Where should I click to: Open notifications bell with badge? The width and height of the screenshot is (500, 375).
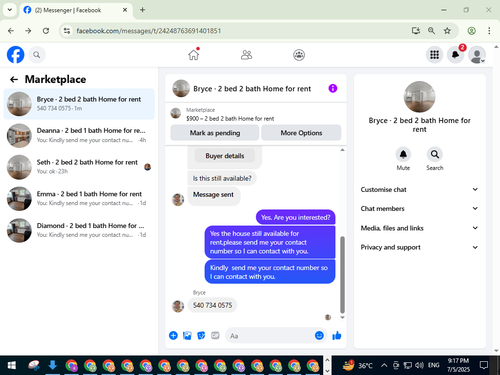coord(456,55)
